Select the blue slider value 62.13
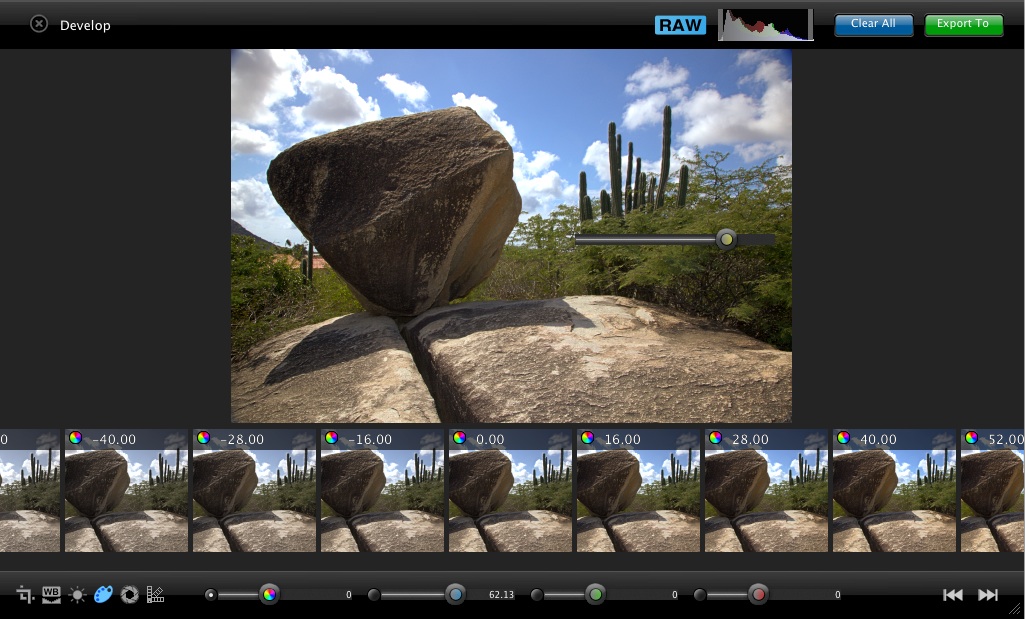The height and width of the screenshot is (619, 1025). pyautogui.click(x=501, y=595)
